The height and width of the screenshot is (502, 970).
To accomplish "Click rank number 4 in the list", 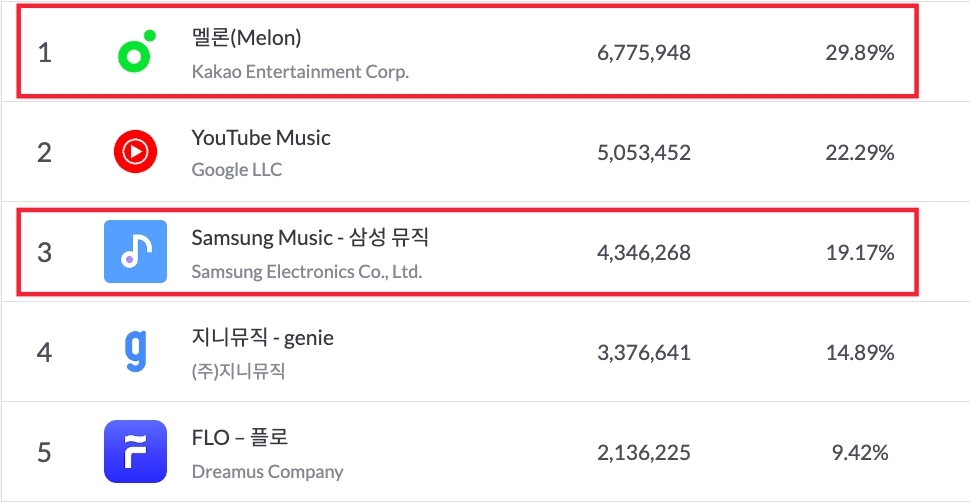I will pos(44,352).
